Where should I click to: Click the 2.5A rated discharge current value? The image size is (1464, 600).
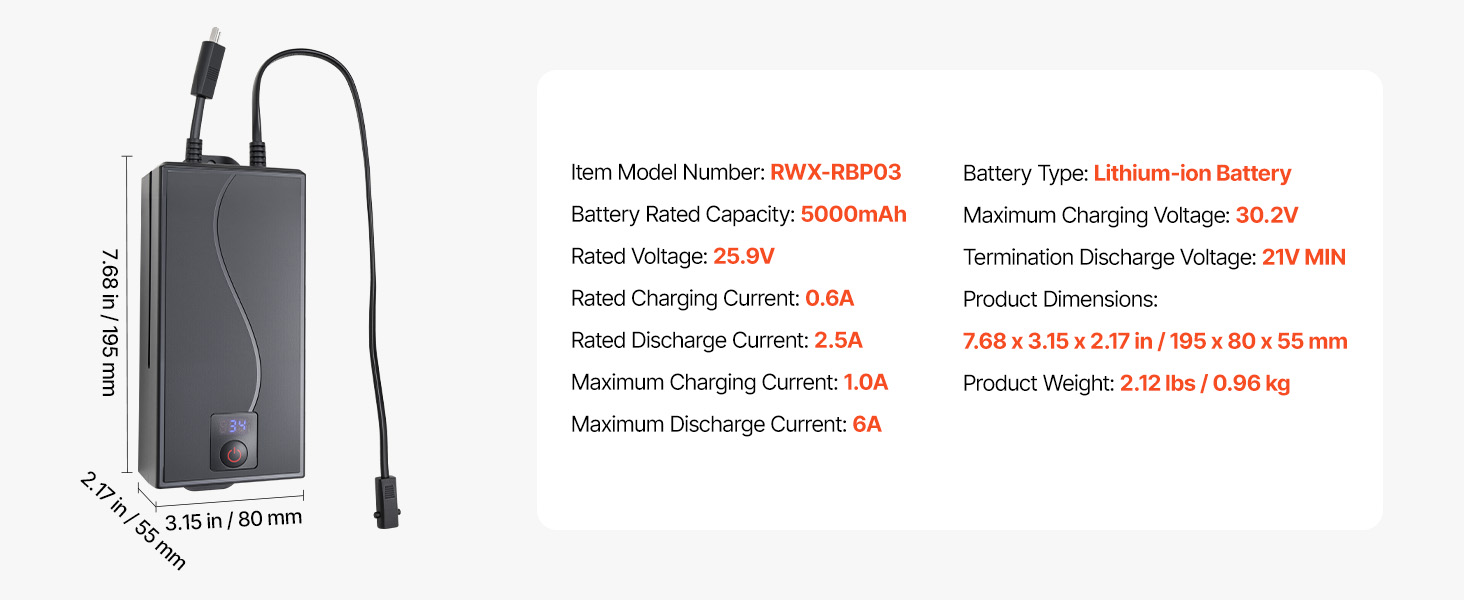pos(838,341)
